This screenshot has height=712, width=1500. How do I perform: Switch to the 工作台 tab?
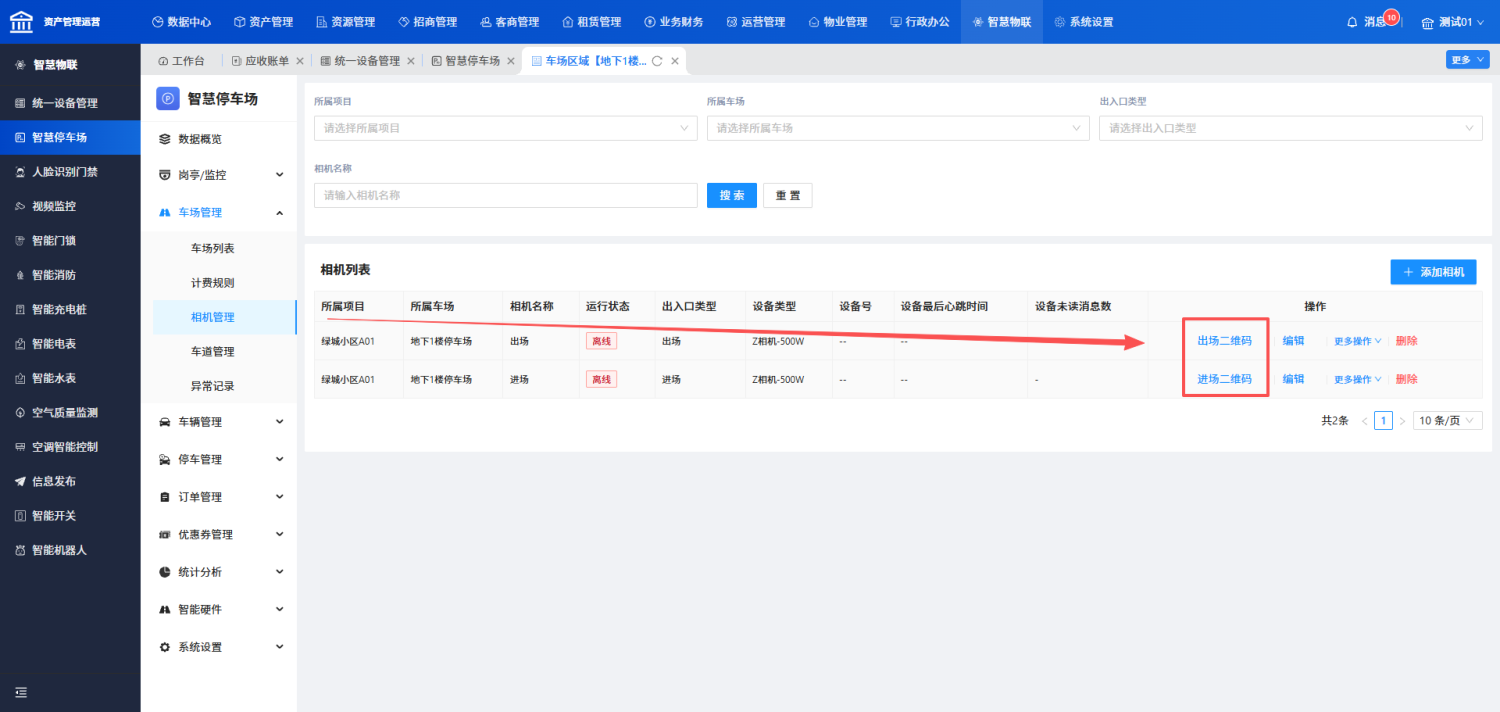[181, 61]
